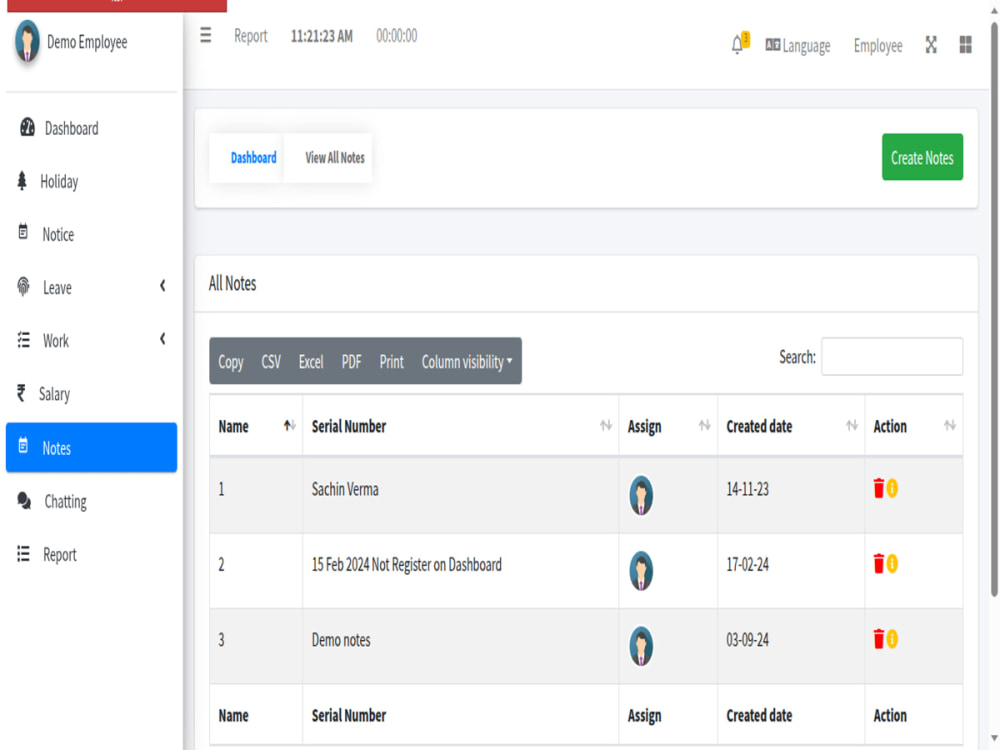Screen dimensions: 1000x750
Task: Click the Chatting bubbles icon
Action: [x=24, y=501]
